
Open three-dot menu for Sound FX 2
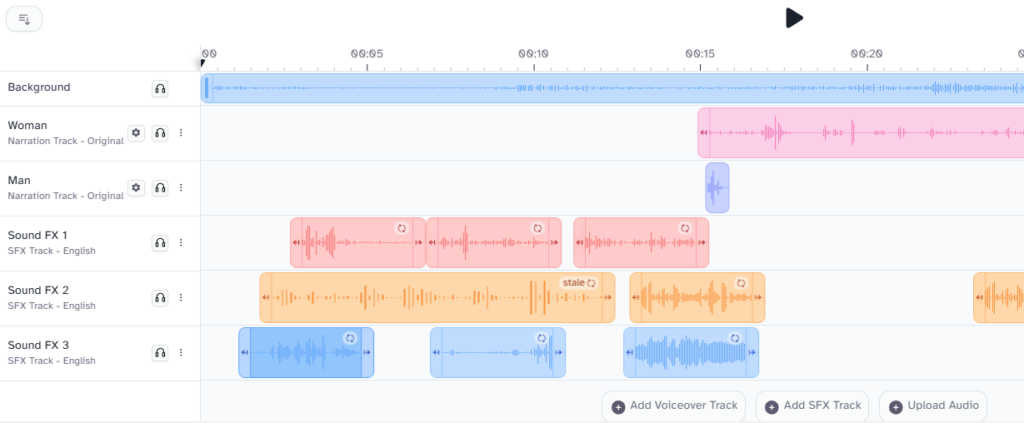tap(181, 298)
